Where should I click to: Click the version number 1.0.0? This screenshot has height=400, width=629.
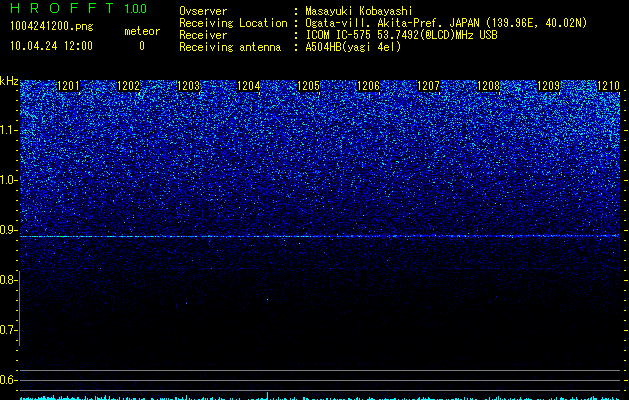coord(136,9)
